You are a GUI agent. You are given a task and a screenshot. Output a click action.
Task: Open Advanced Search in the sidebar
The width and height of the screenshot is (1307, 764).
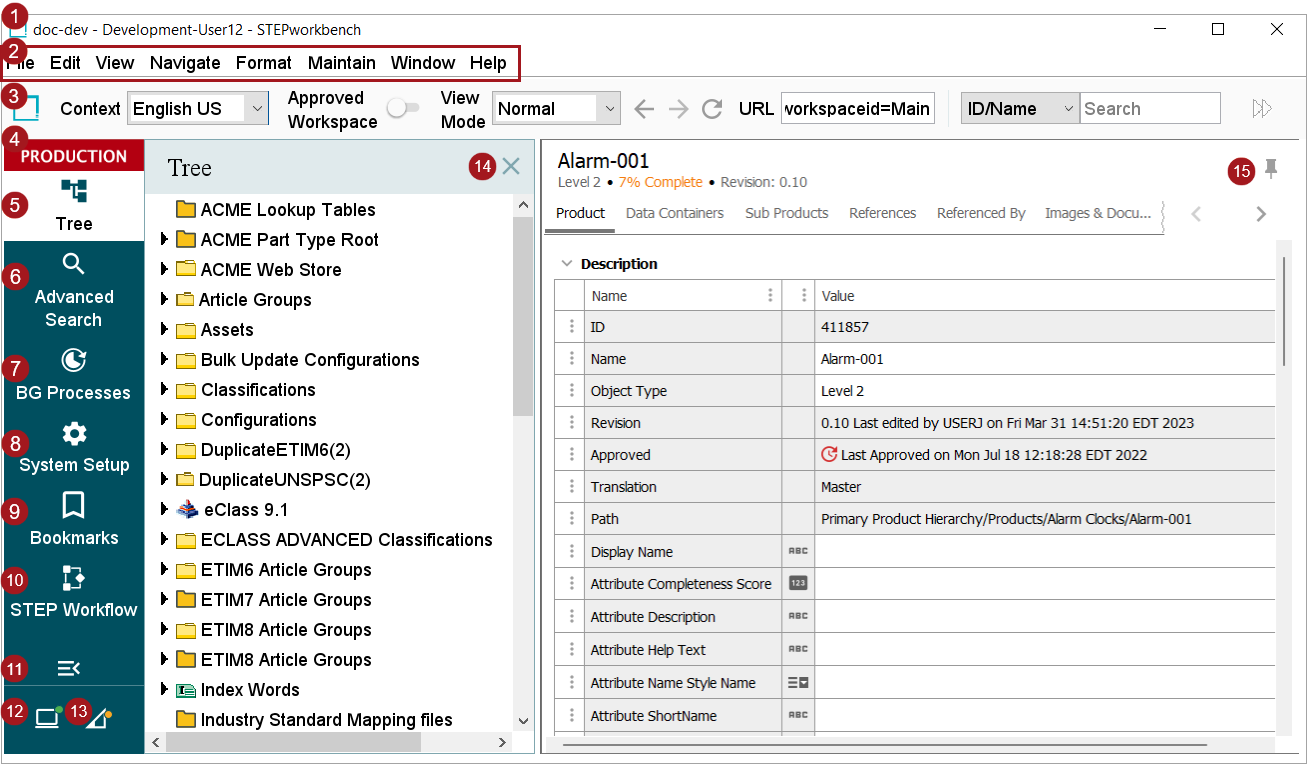click(x=74, y=290)
